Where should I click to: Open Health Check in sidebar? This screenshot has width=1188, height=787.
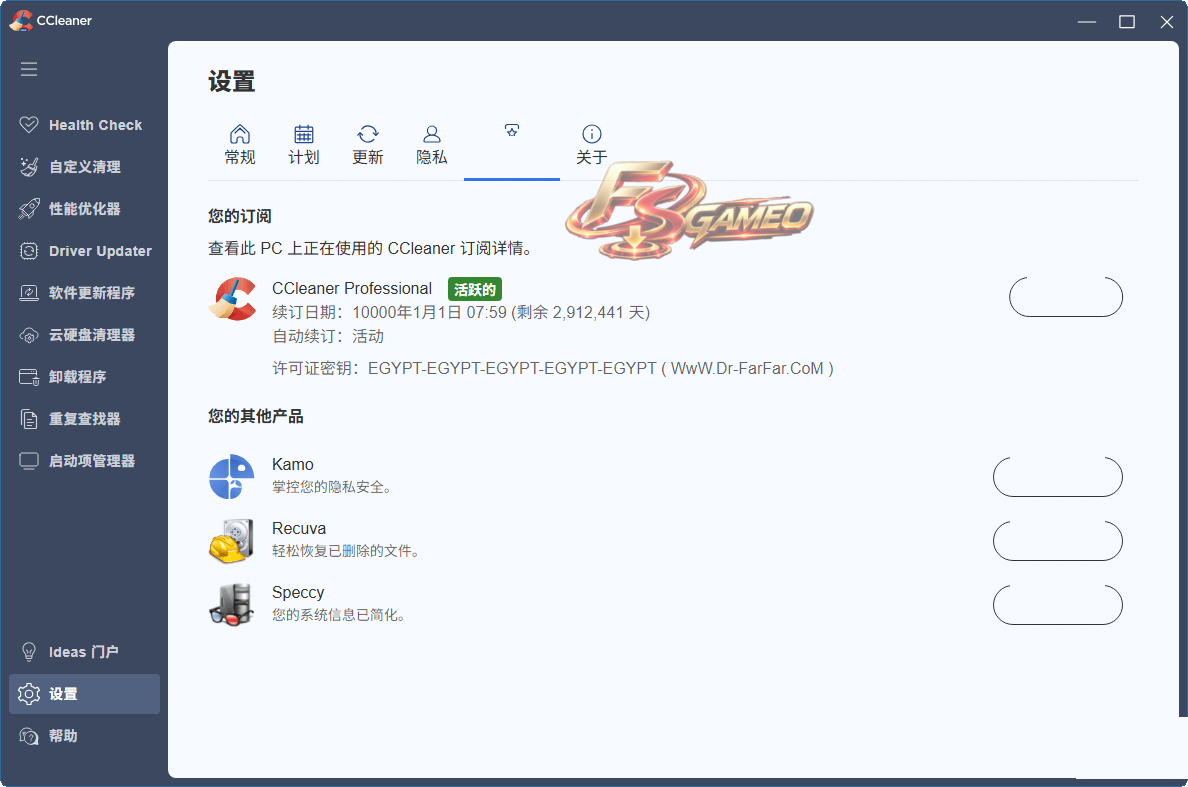[x=84, y=125]
